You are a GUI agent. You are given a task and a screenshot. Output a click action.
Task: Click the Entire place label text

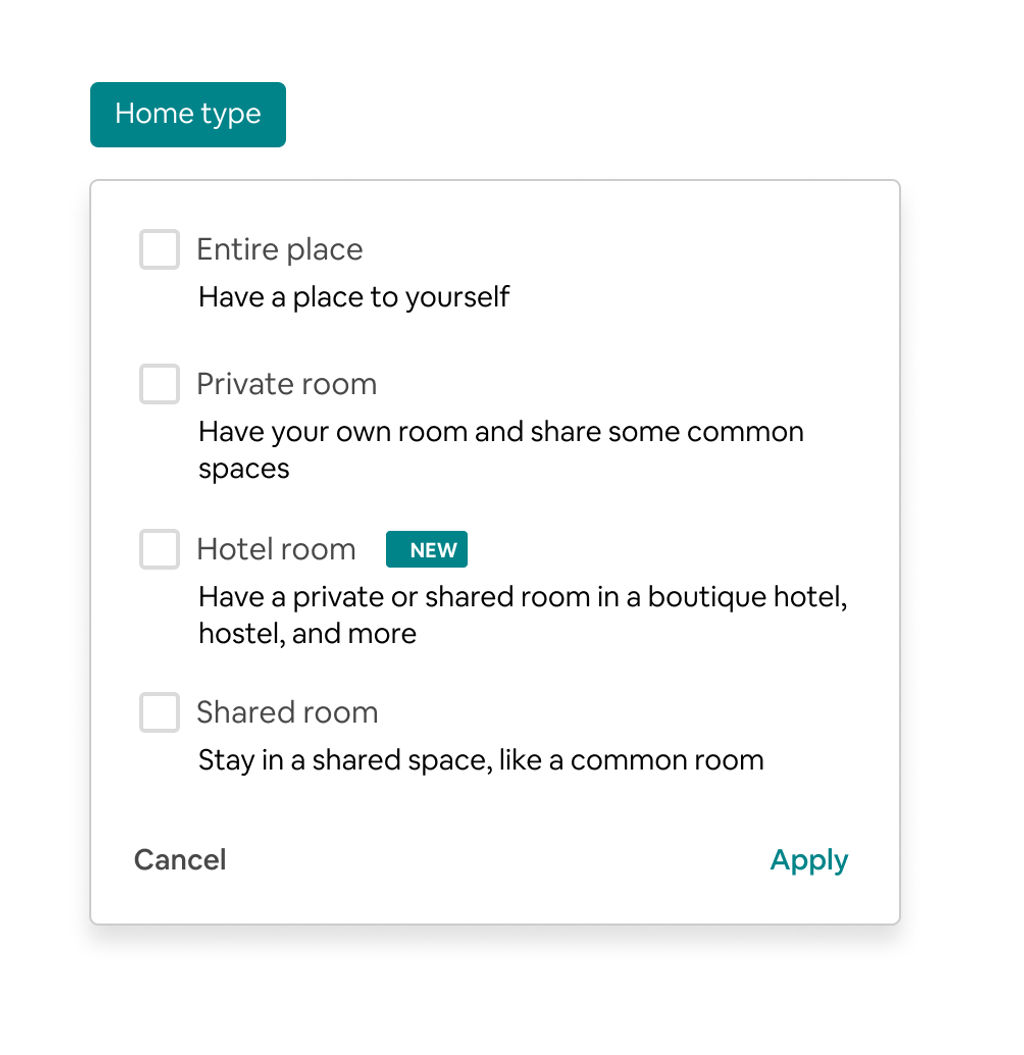(x=279, y=249)
